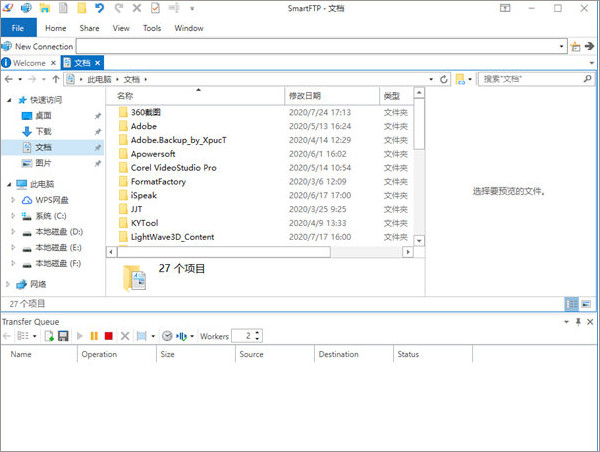Screen dimensions: 600x452
Task: Click the red stop transfer queue icon
Action: tap(109, 336)
